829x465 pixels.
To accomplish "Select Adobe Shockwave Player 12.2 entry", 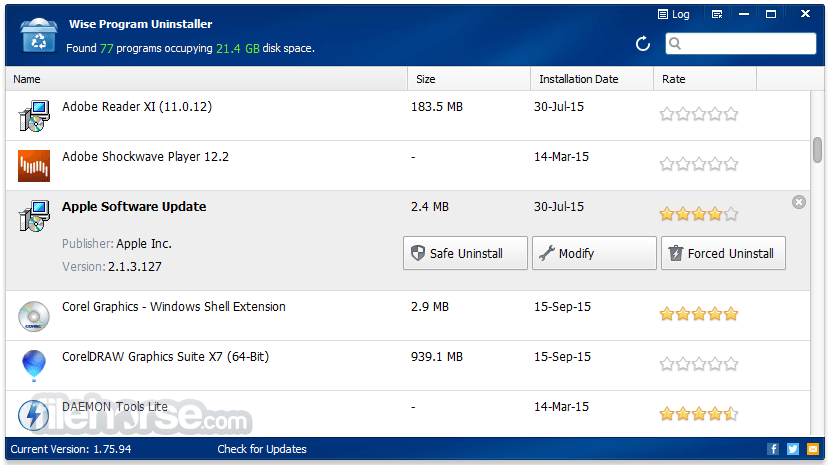I will pyautogui.click(x=408, y=165).
